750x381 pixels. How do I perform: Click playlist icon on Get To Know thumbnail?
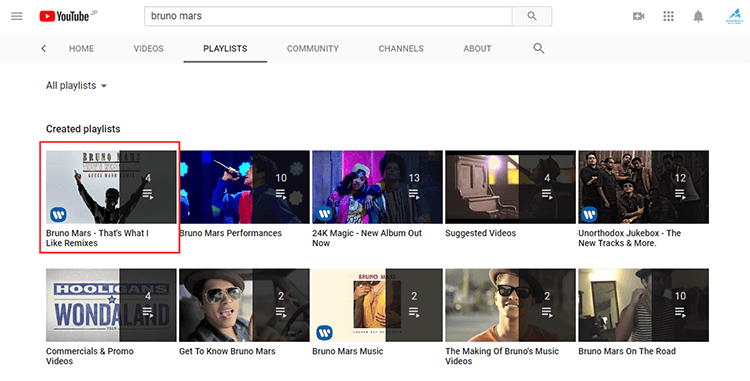pos(281,312)
